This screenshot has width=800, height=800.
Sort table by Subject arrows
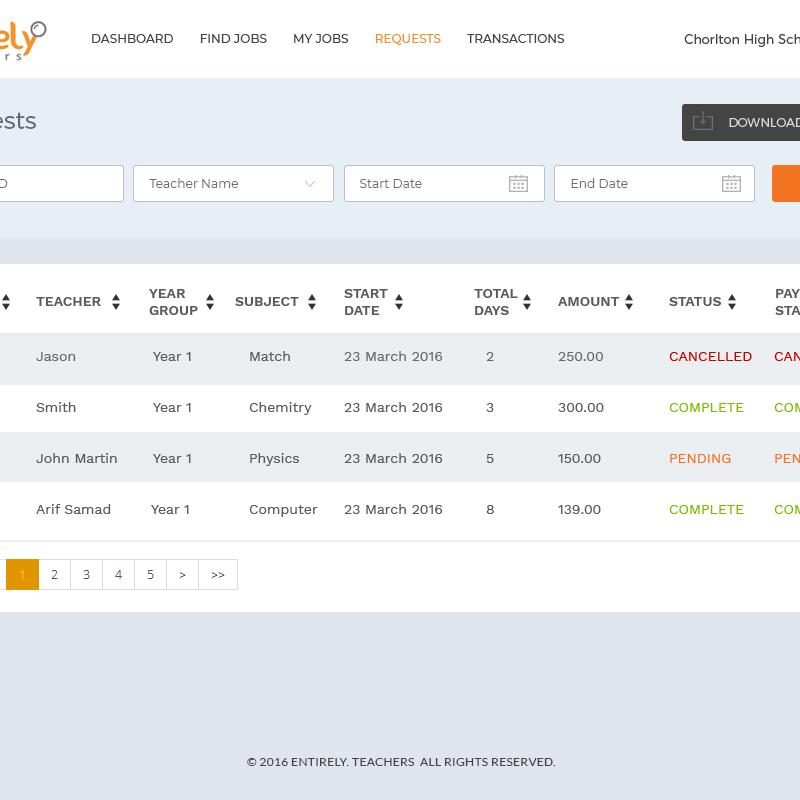click(x=312, y=302)
